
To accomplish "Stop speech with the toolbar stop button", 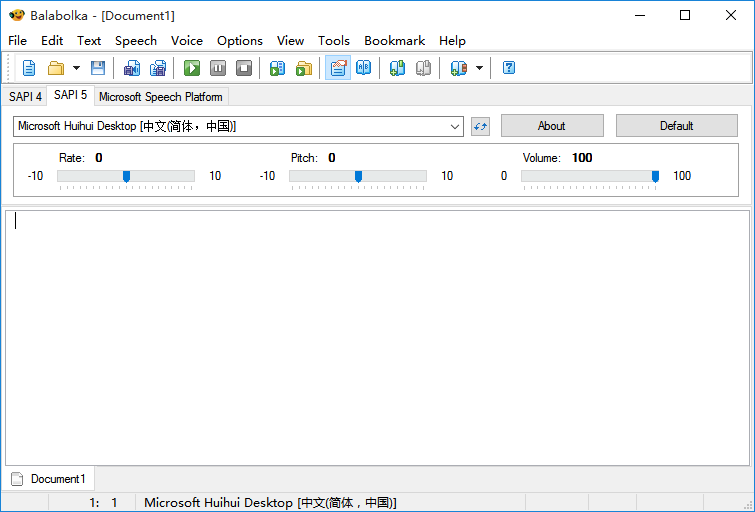I will (244, 68).
